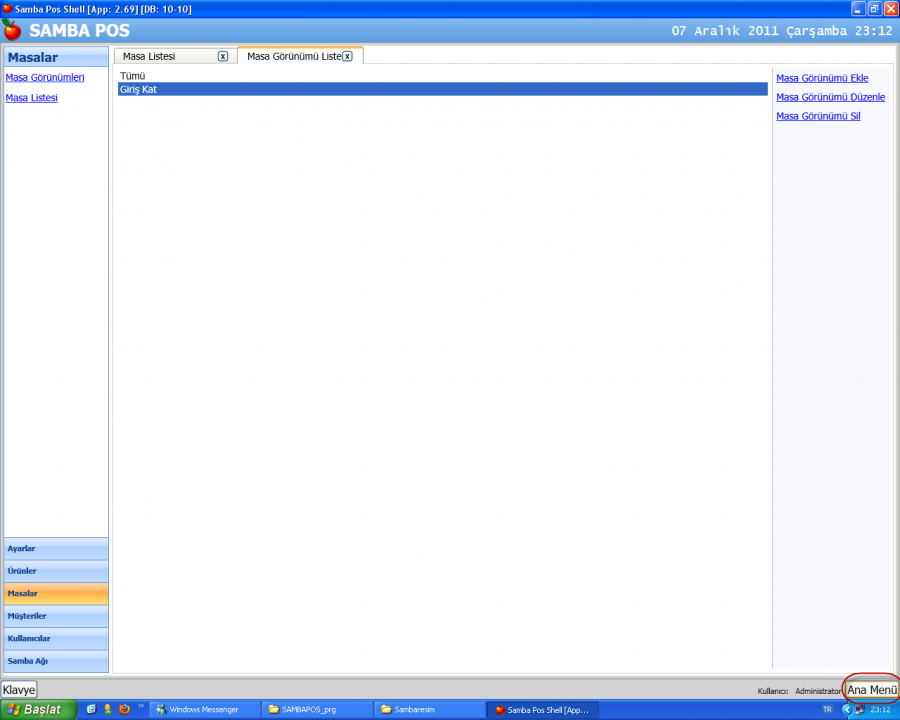This screenshot has height=720, width=900.
Task: Open the Ayarlar section
Action: pos(56,548)
